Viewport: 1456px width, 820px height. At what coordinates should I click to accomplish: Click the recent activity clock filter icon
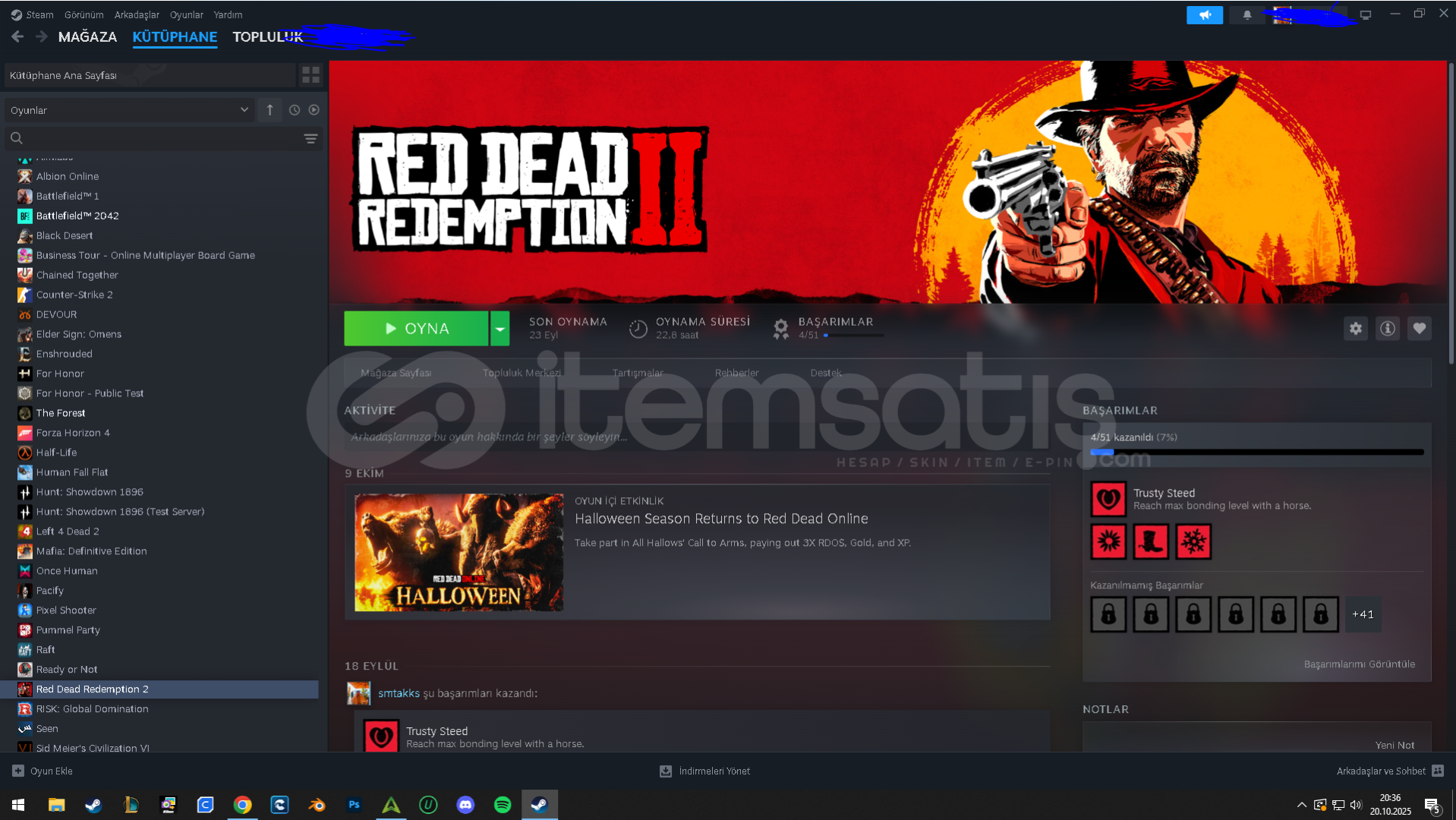coord(295,110)
